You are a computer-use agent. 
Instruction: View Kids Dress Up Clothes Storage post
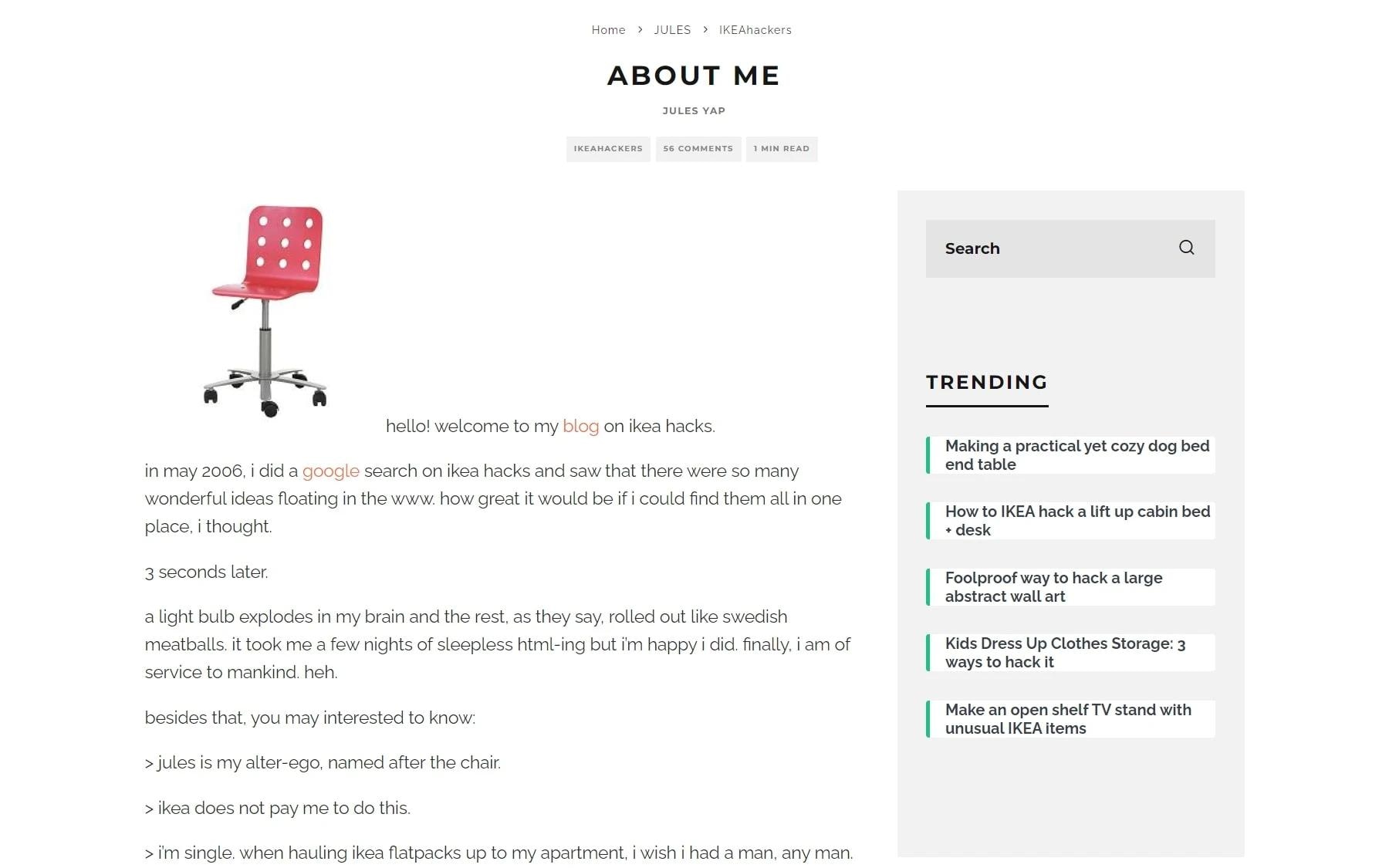[x=1065, y=653]
